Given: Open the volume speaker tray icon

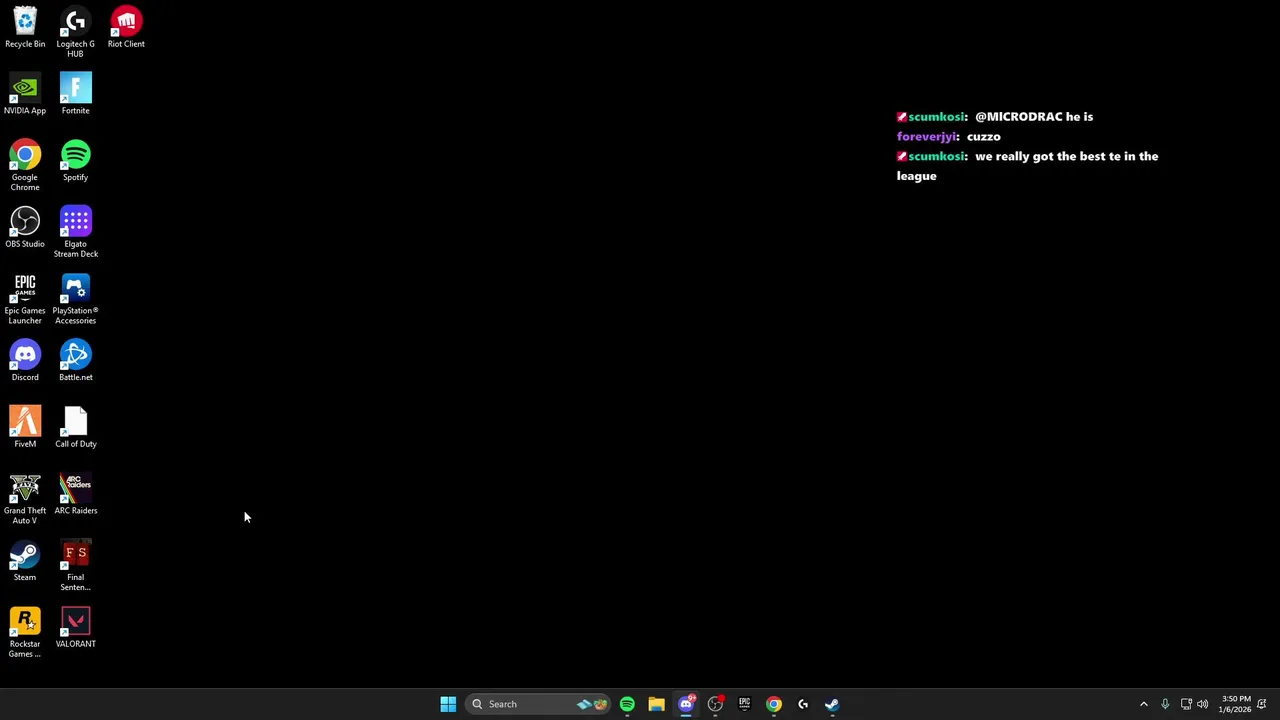Looking at the screenshot, I should (1202, 704).
